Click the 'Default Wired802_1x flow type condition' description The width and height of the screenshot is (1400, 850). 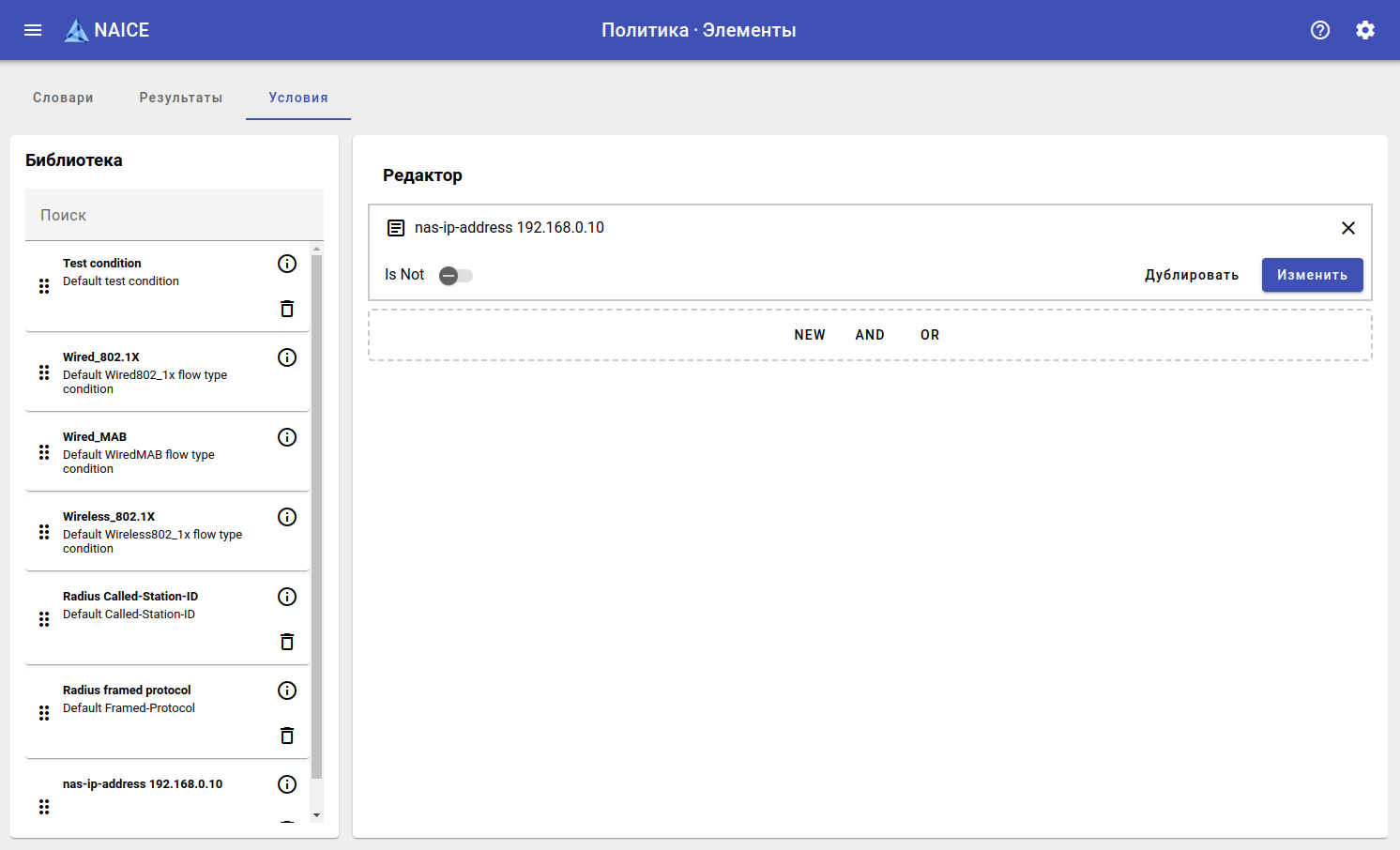[145, 382]
